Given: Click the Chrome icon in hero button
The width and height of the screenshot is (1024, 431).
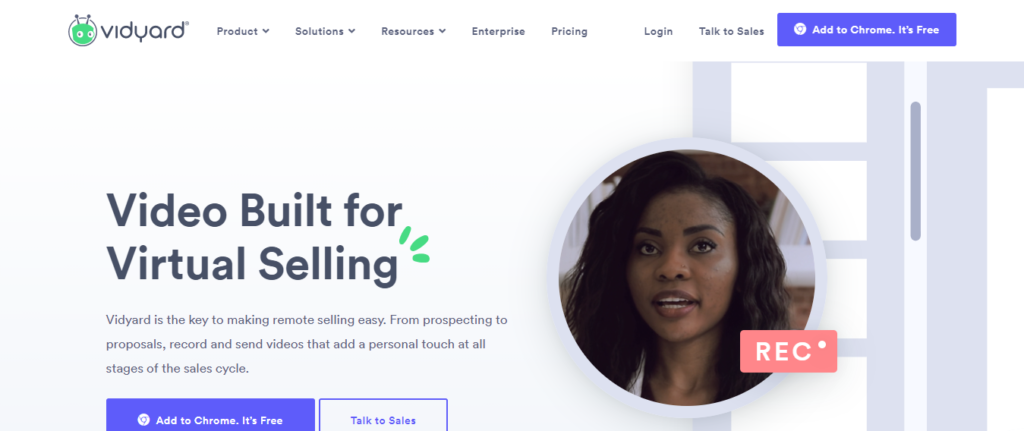Looking at the screenshot, I should tap(143, 420).
